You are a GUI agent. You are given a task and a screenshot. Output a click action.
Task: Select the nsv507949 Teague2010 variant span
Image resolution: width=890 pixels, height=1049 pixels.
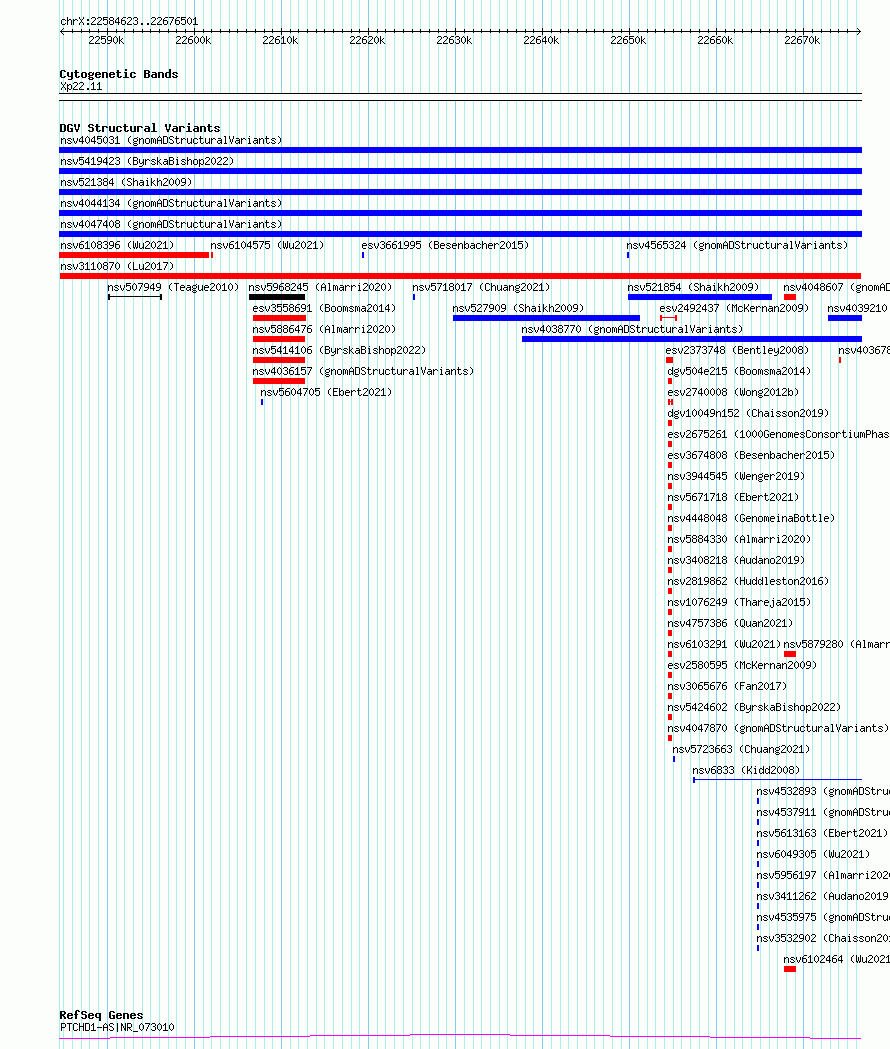(135, 297)
